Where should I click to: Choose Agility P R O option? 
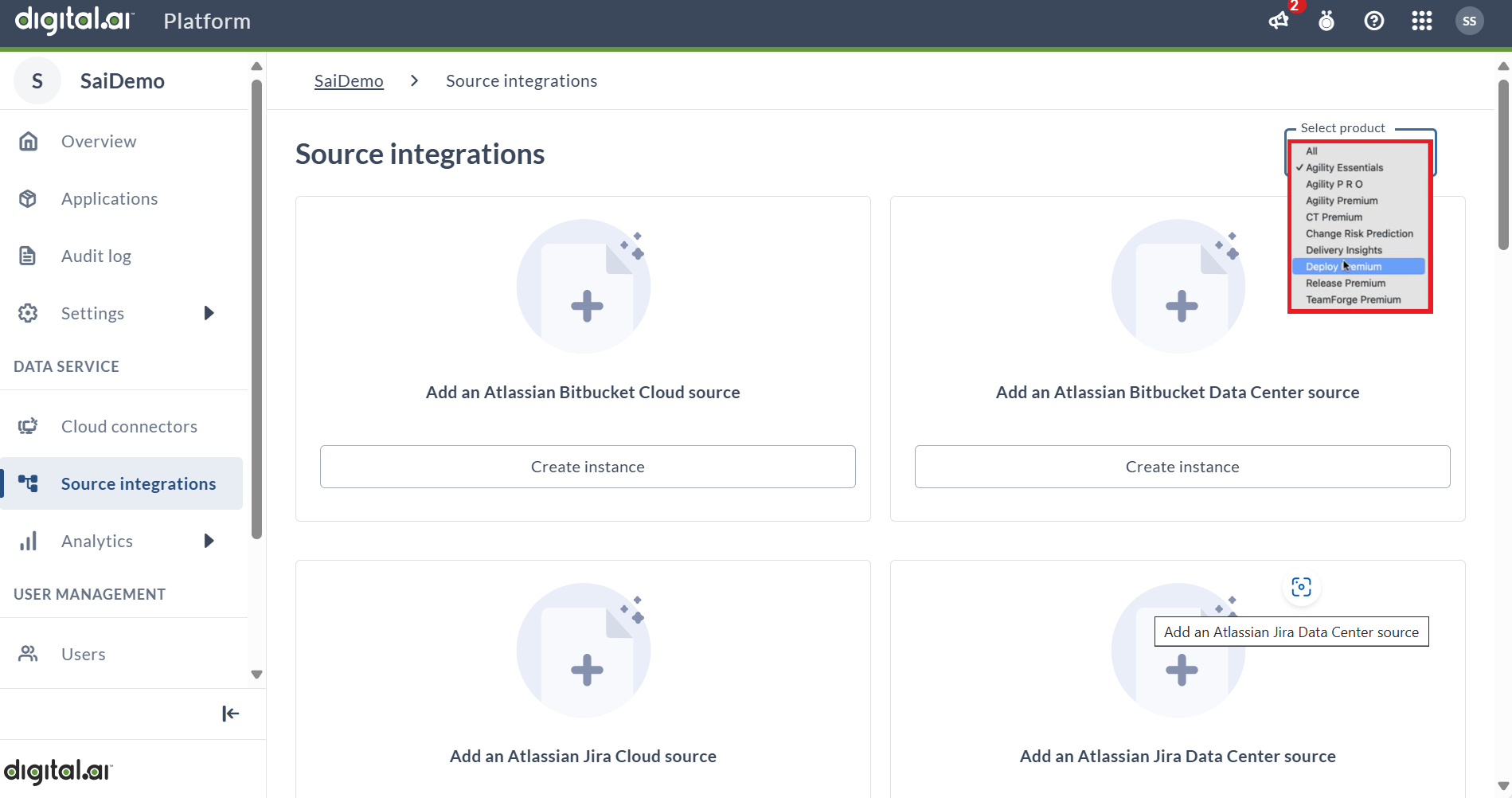[x=1359, y=184]
